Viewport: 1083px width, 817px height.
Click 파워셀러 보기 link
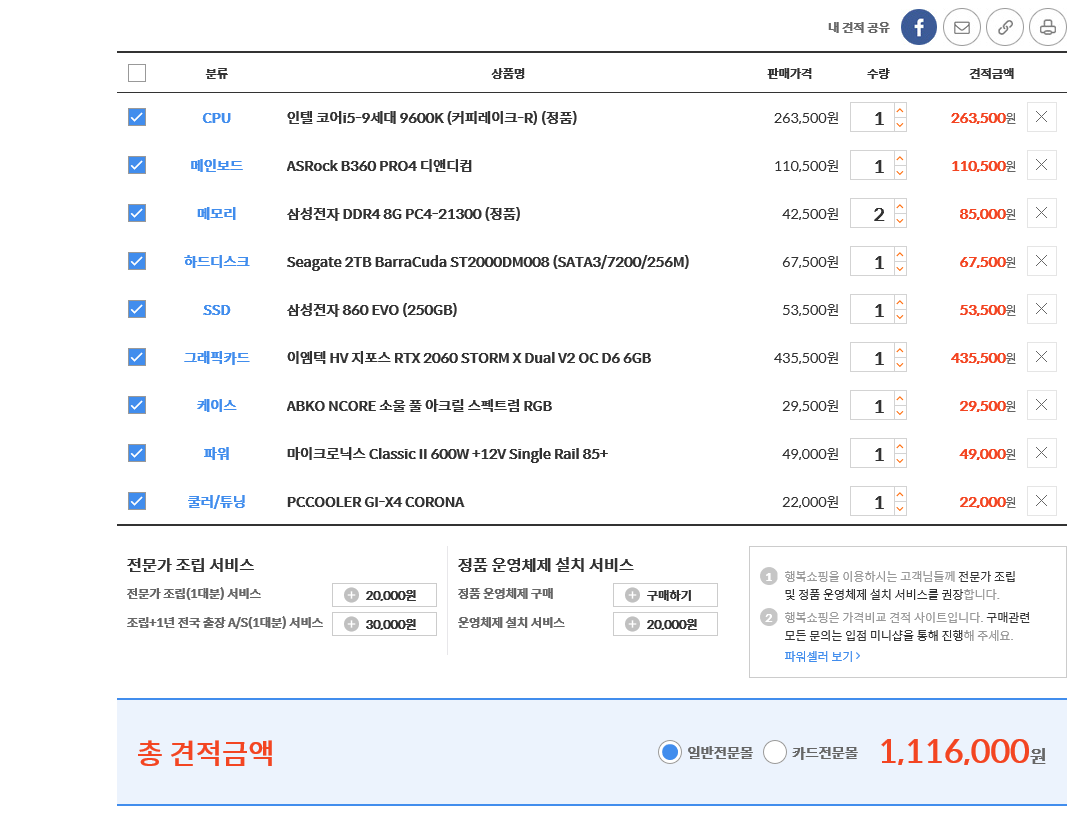(822, 656)
